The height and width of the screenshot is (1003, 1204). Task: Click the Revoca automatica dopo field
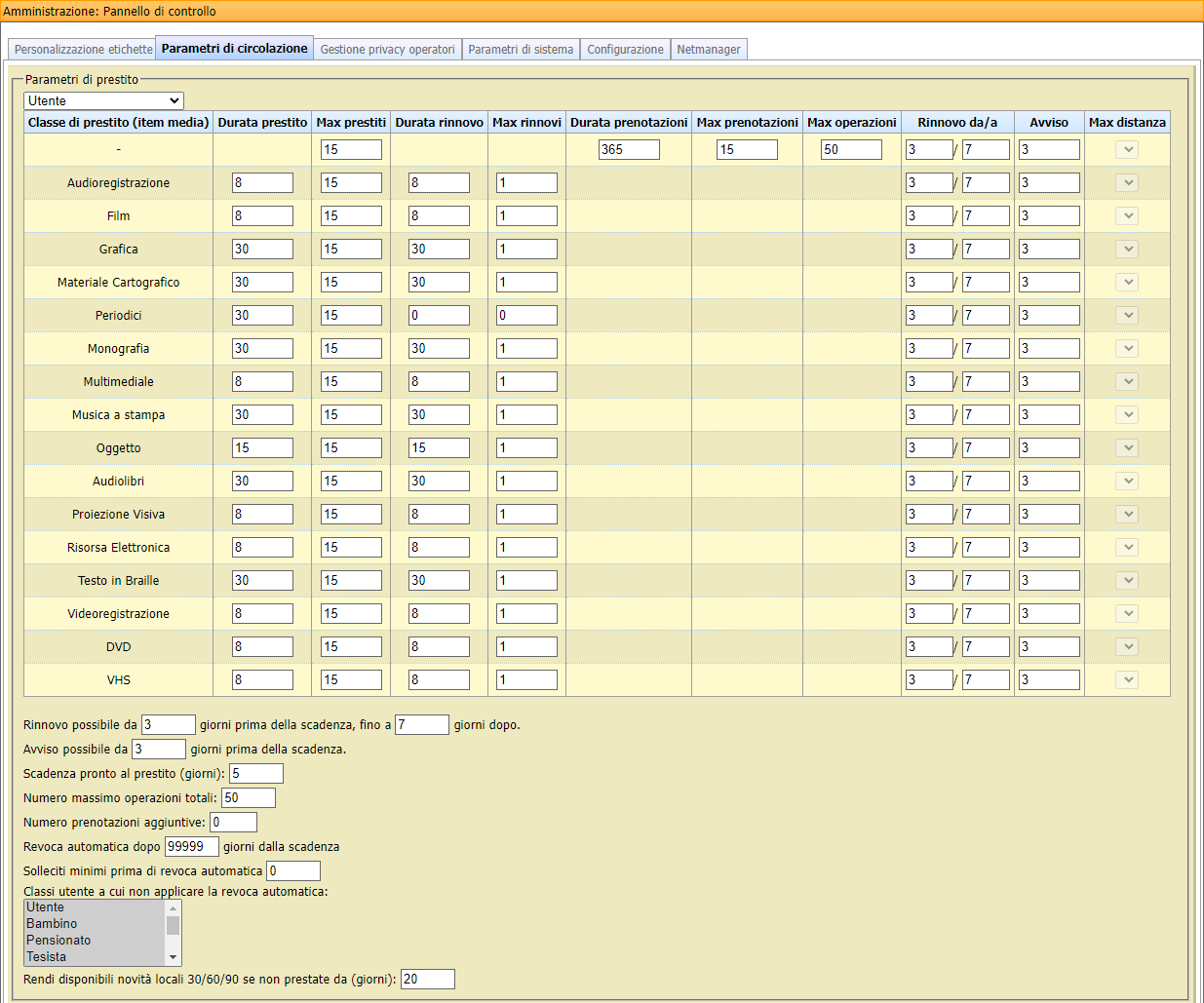click(192, 847)
